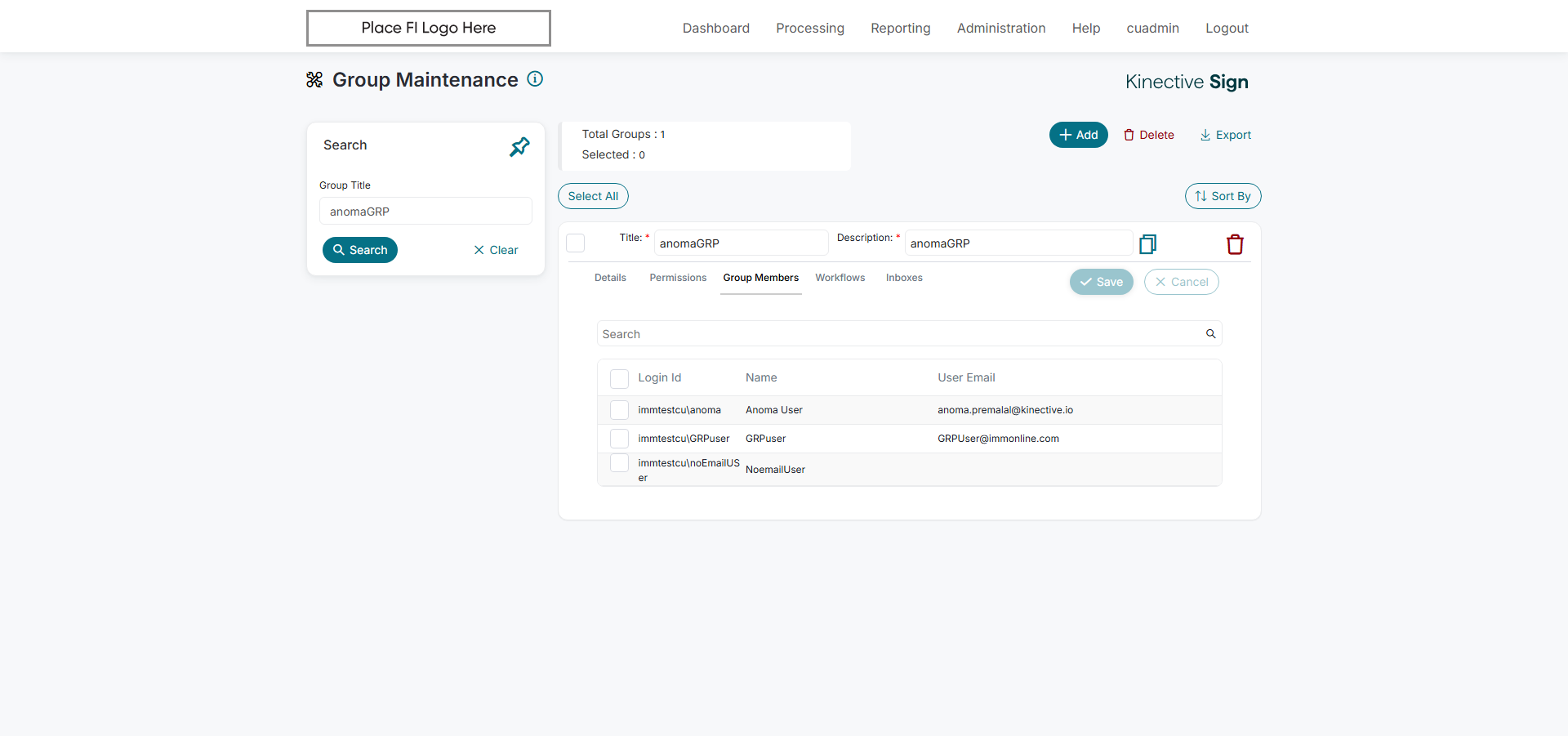
Task: Click the Clear button
Action: coord(496,250)
